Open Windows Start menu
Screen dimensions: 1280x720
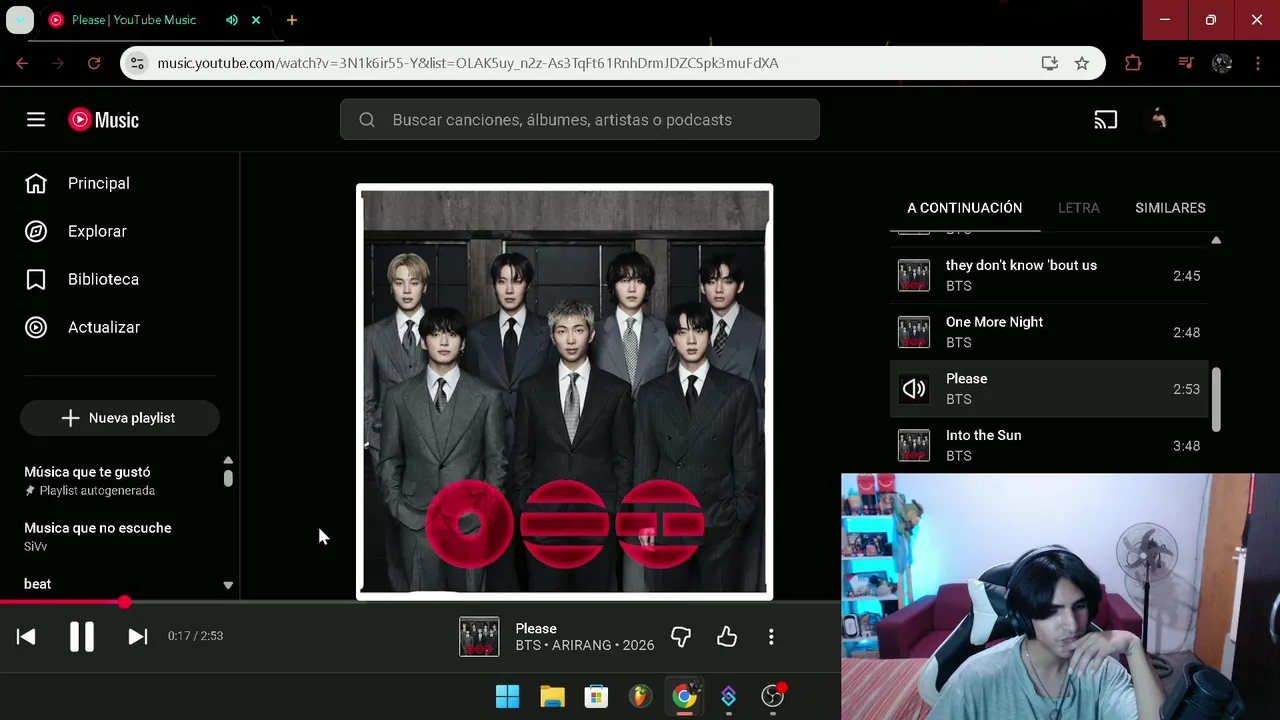508,696
